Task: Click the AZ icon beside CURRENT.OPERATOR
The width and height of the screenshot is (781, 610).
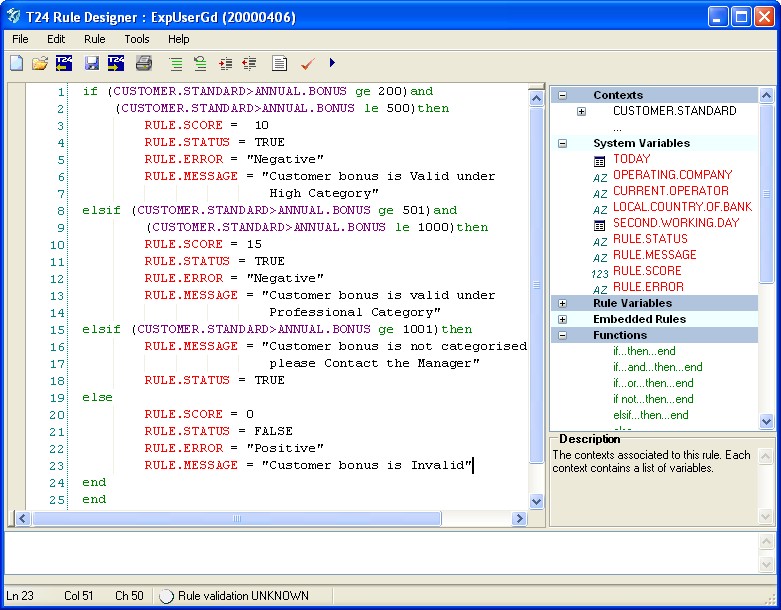Action: pos(600,194)
